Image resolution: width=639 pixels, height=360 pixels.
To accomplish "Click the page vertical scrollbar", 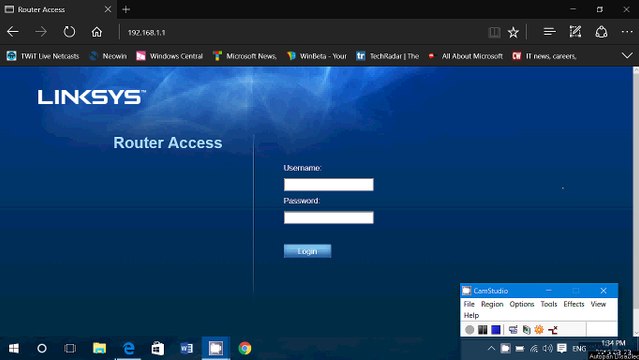I will (x=636, y=202).
